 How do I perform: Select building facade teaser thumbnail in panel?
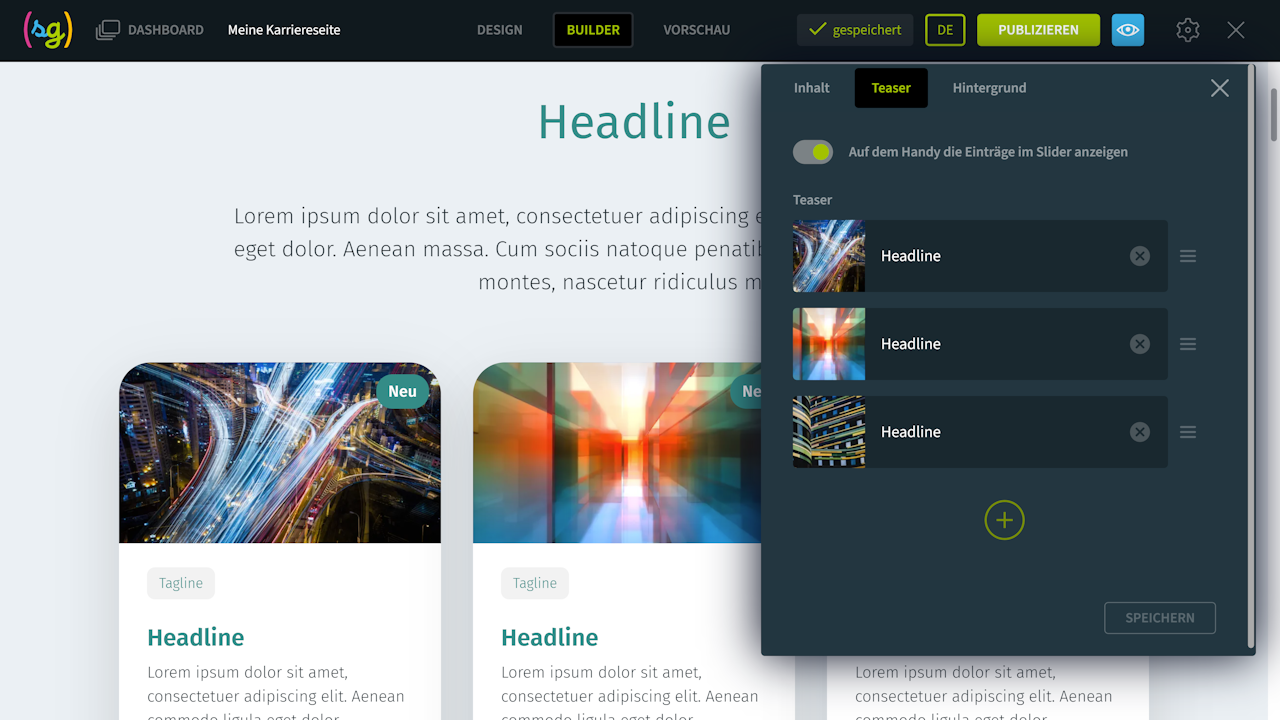pyautogui.click(x=829, y=432)
